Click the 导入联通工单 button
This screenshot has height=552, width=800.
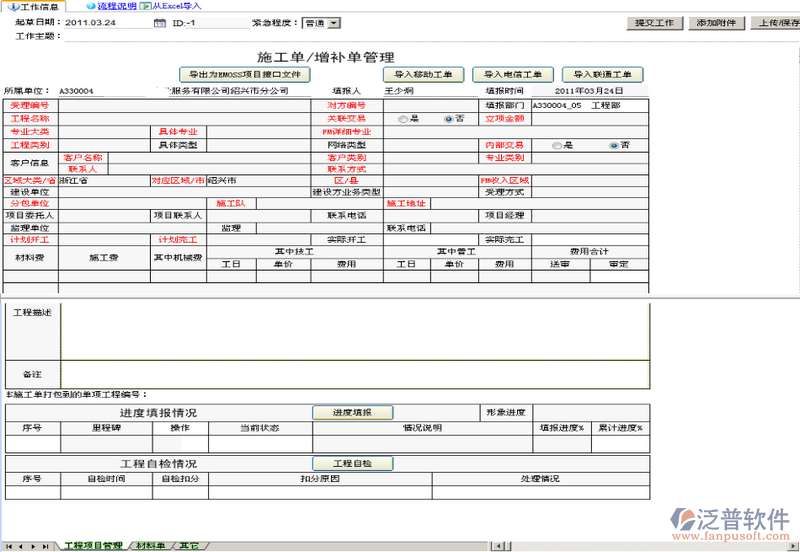(603, 74)
